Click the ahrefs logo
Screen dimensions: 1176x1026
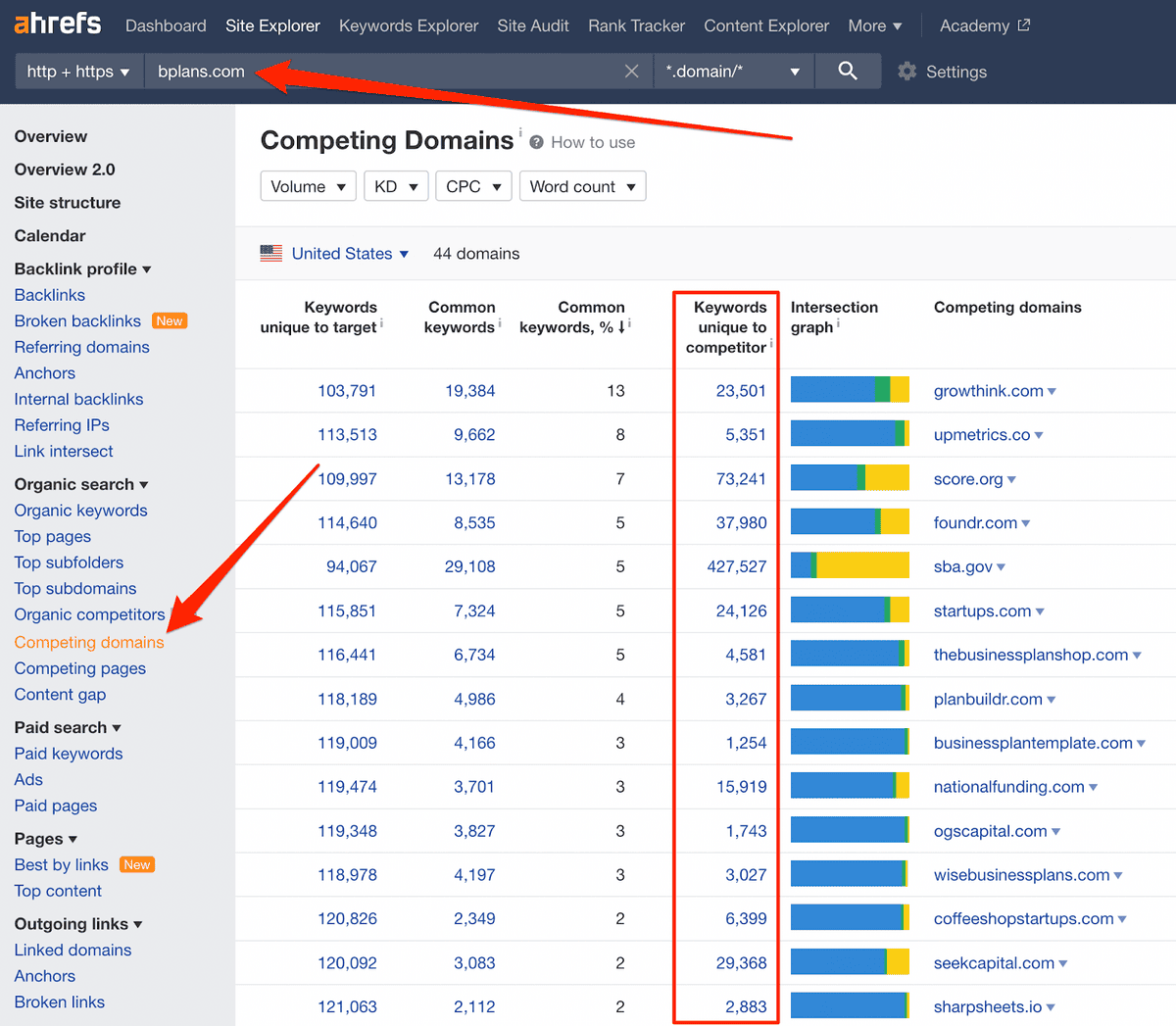coord(58,24)
